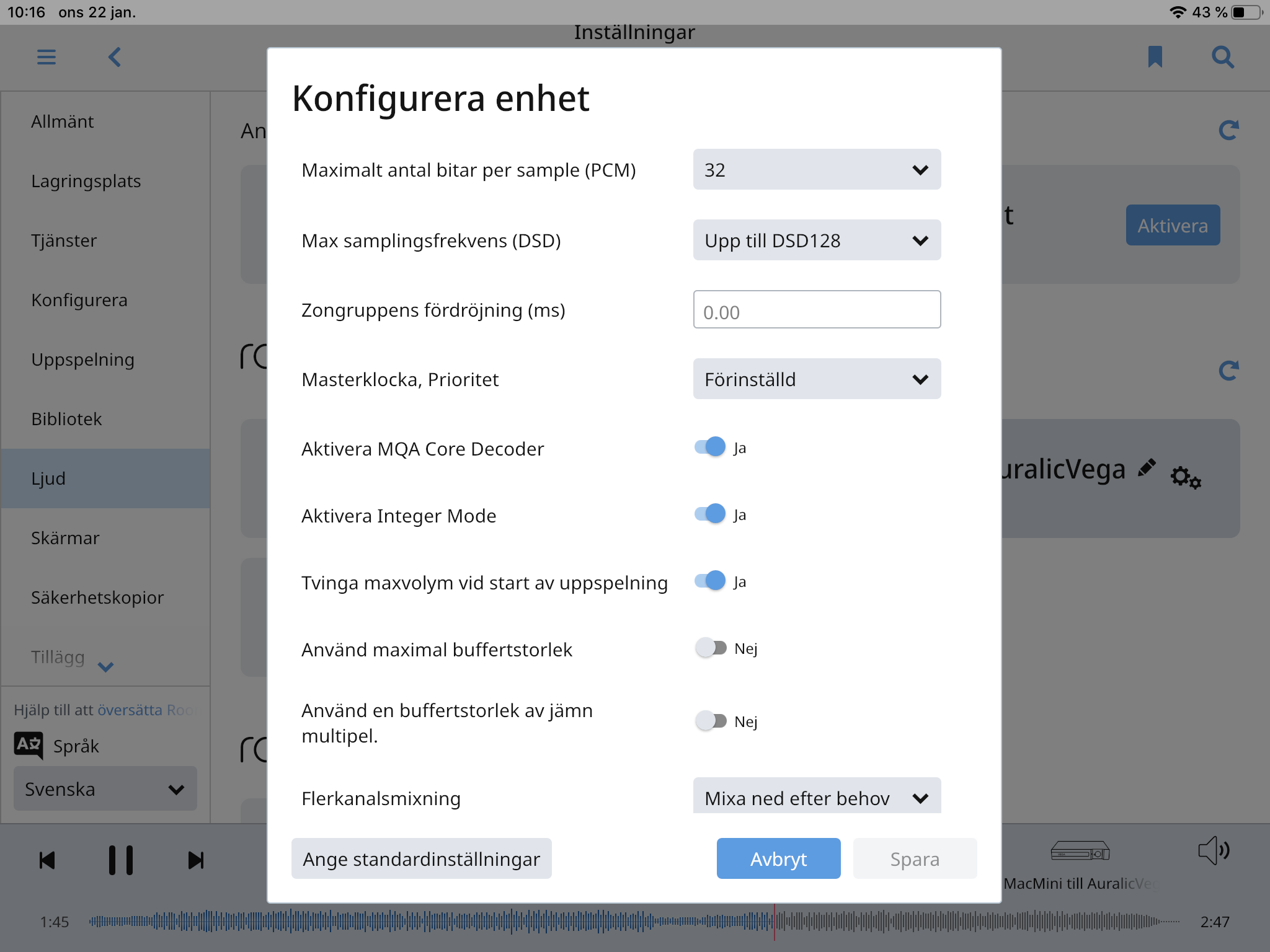1270x952 pixels.
Task: Toggle Aktivera Integer Mode off
Action: 711,514
